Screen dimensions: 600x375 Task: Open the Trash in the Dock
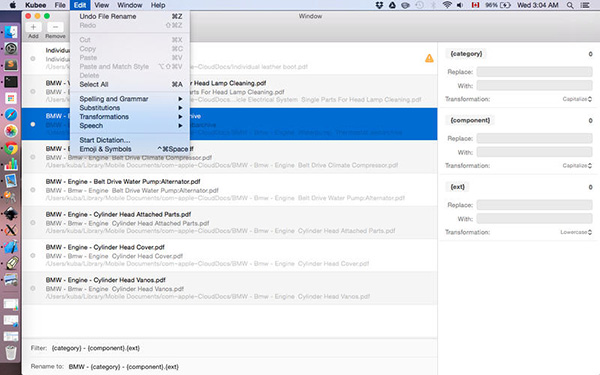pyautogui.click(x=11, y=352)
